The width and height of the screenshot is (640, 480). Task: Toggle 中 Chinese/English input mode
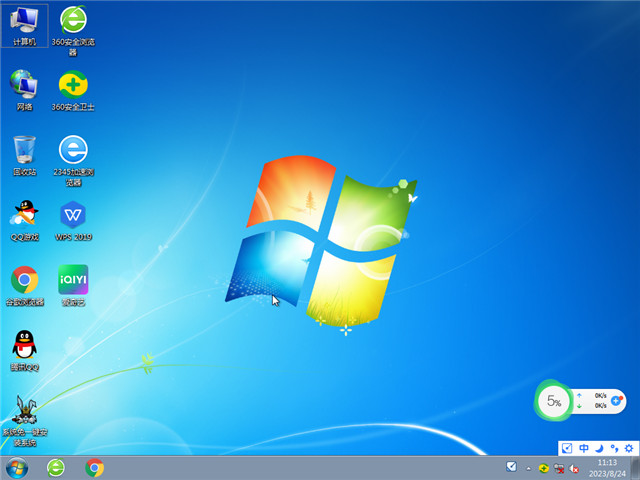point(584,448)
